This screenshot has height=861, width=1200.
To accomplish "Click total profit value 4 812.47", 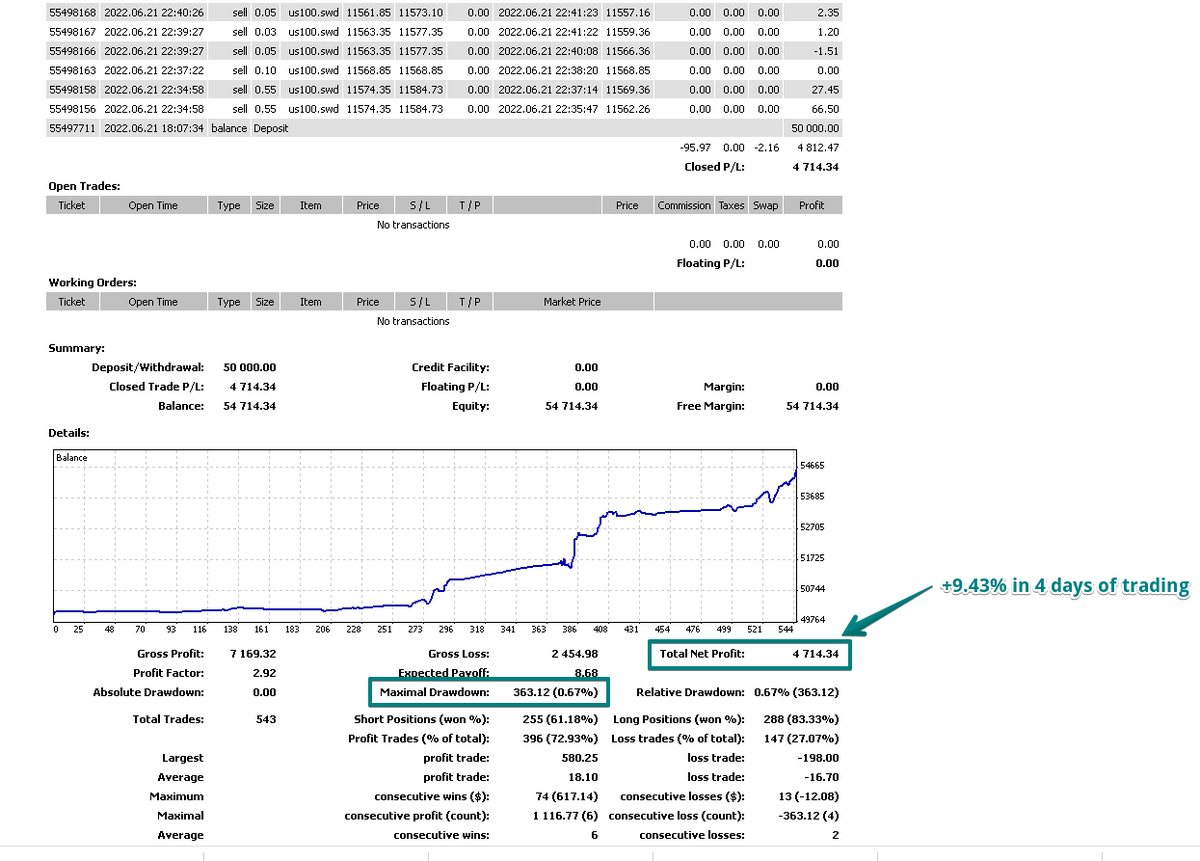I will 818,148.
